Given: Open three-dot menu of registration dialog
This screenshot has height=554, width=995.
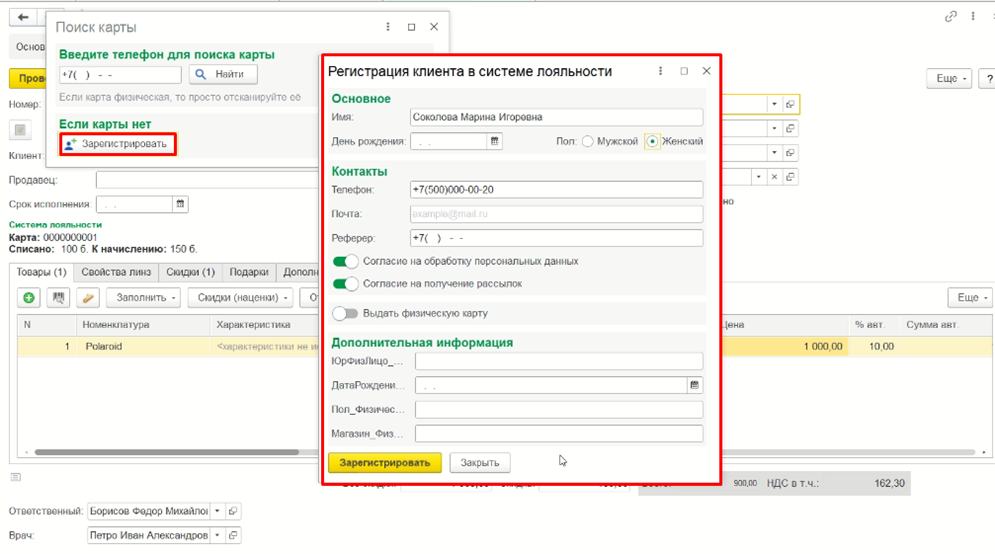Looking at the screenshot, I should [x=661, y=71].
